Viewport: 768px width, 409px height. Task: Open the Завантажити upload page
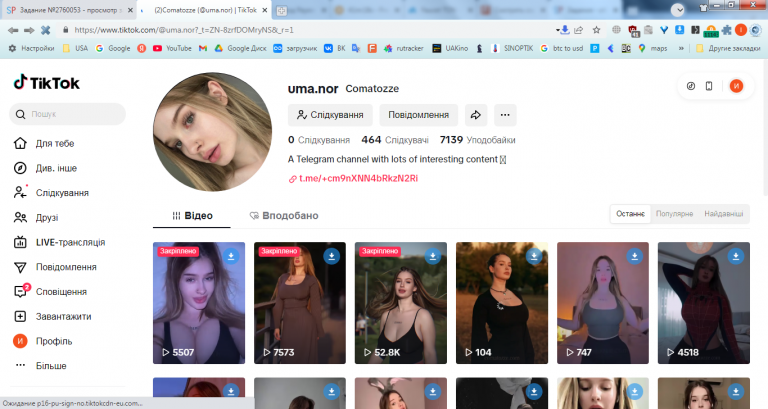pos(52,316)
